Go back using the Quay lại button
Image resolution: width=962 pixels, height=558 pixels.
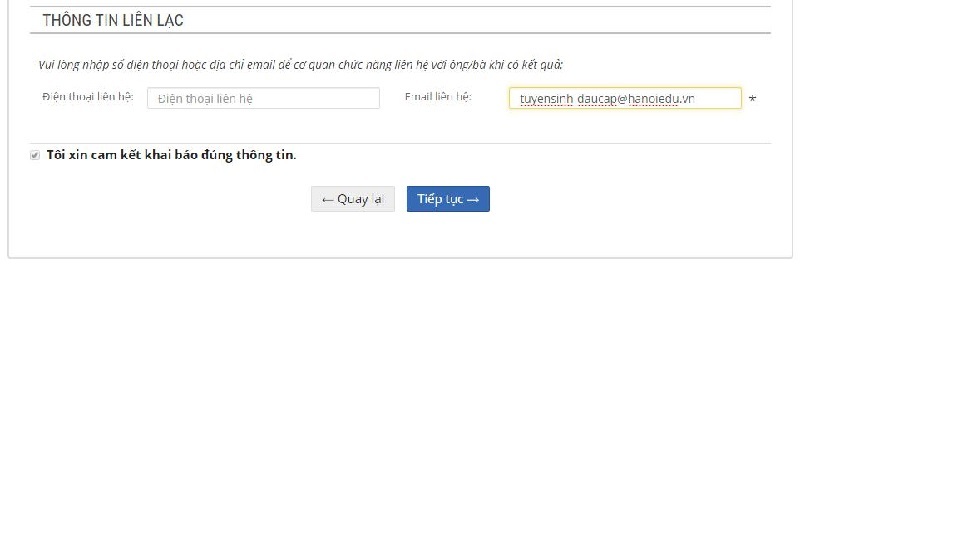coord(353,199)
